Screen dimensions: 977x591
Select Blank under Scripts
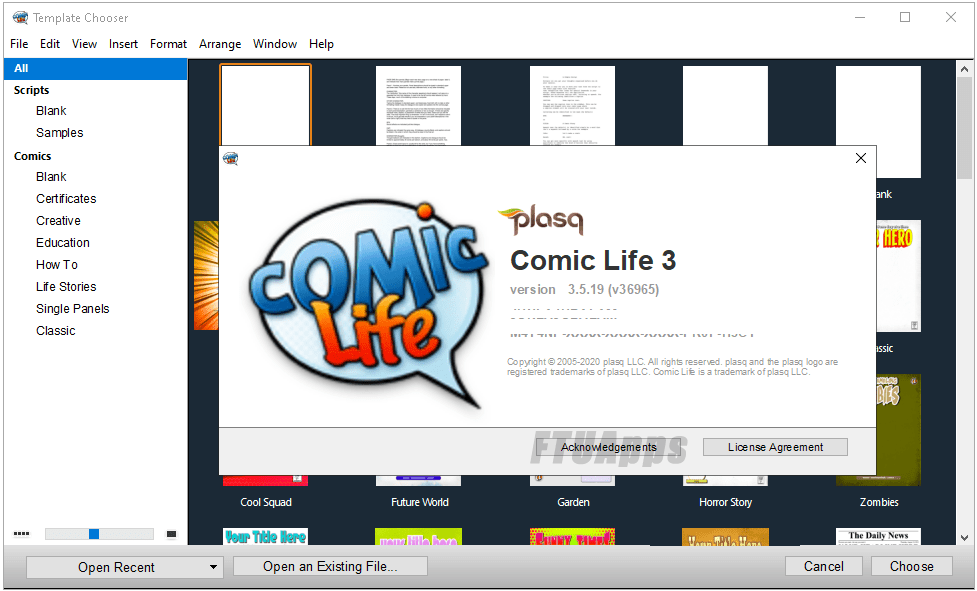51,111
